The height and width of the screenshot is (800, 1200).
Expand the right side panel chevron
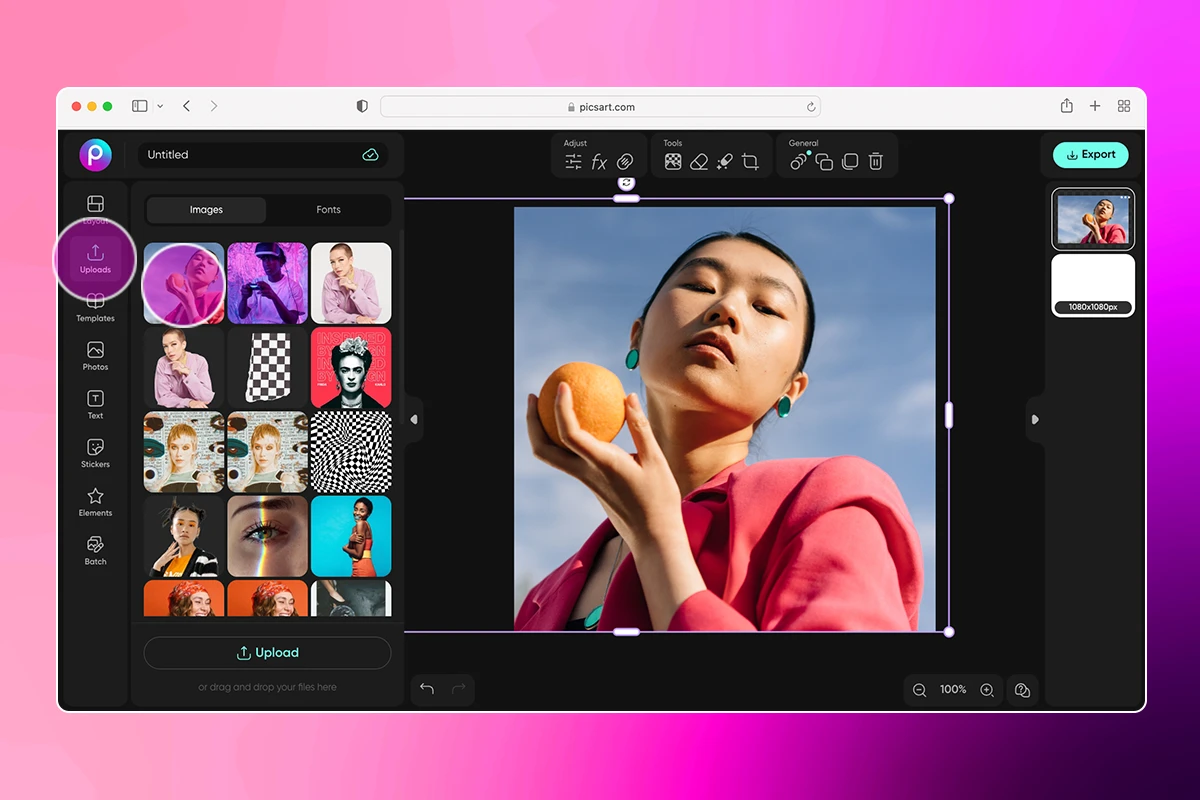1035,421
